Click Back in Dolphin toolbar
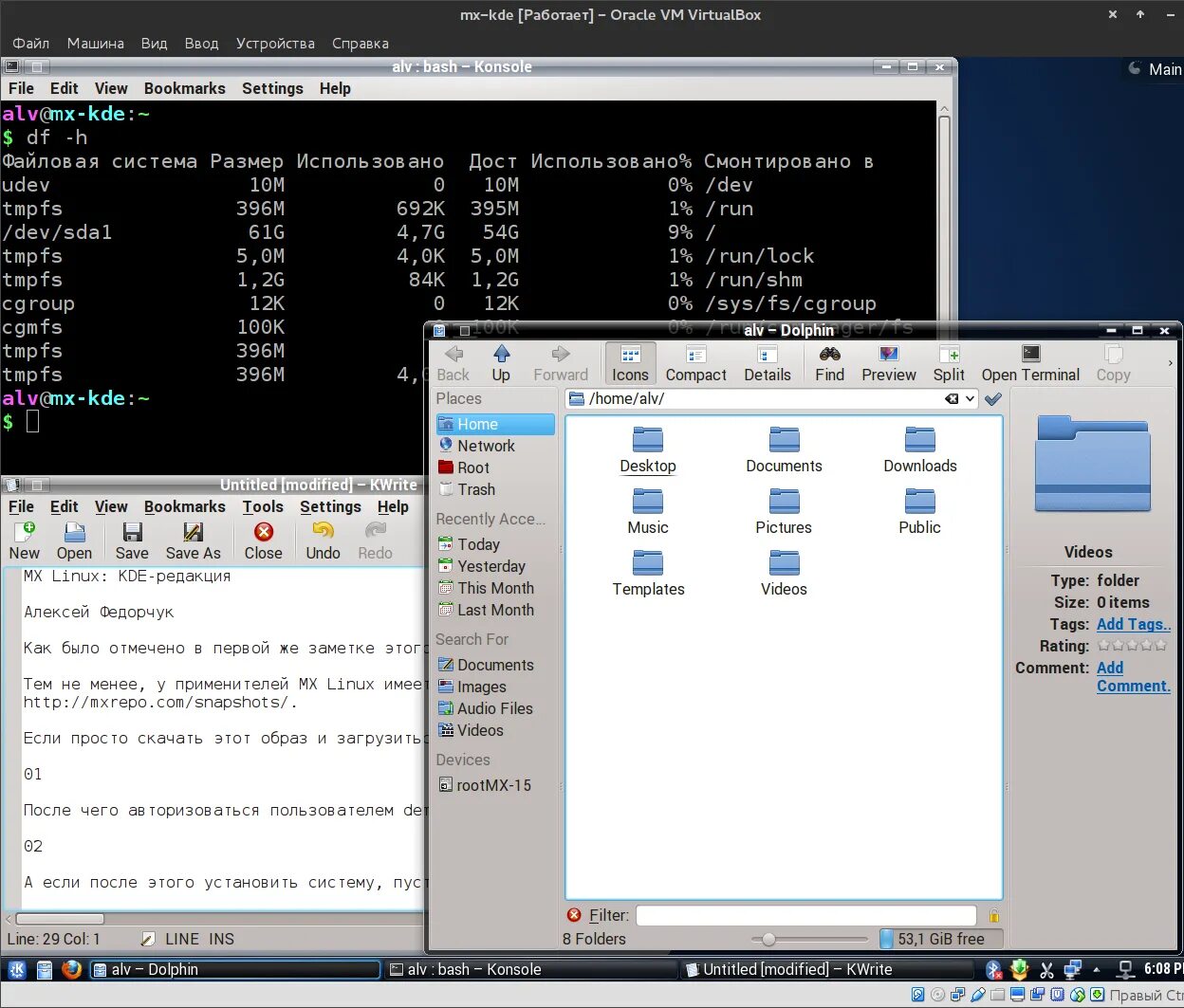The height and width of the screenshot is (1008, 1184). point(453,363)
